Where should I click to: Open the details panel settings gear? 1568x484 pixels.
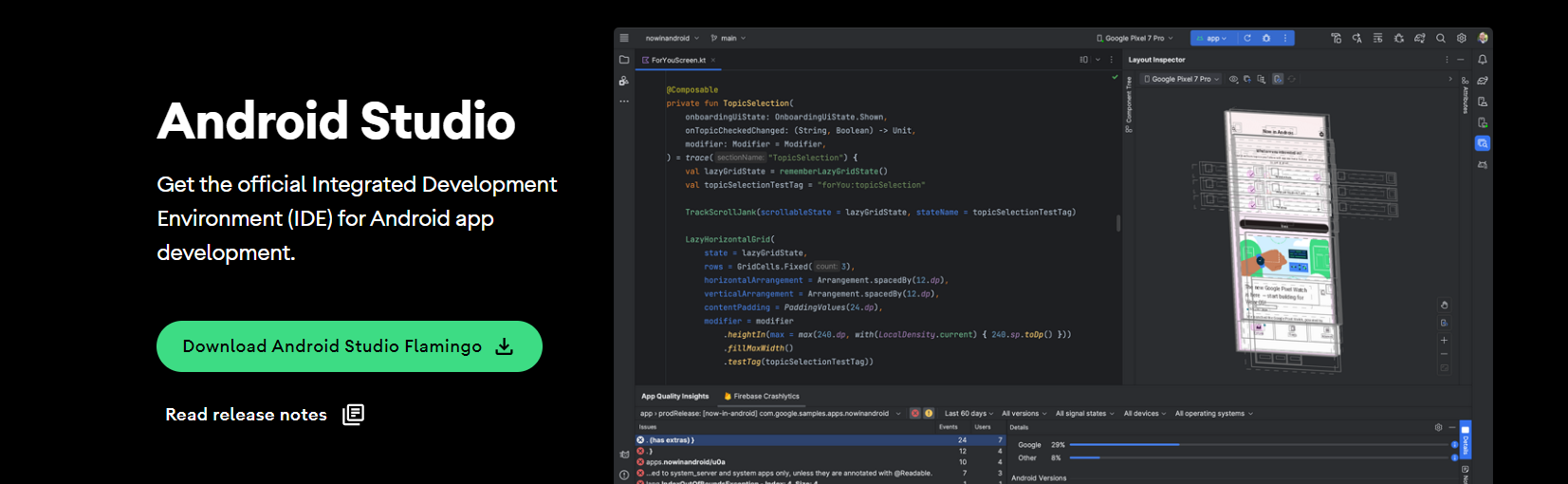point(1438,427)
